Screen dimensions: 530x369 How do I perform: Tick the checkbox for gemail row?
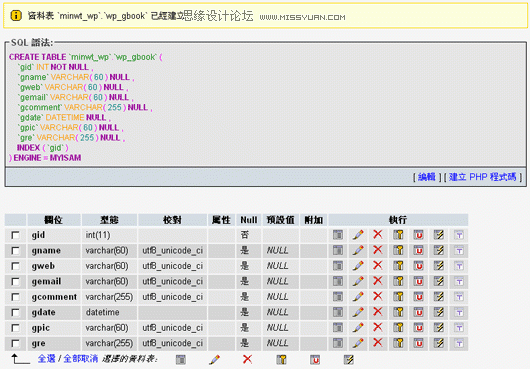[15, 281]
